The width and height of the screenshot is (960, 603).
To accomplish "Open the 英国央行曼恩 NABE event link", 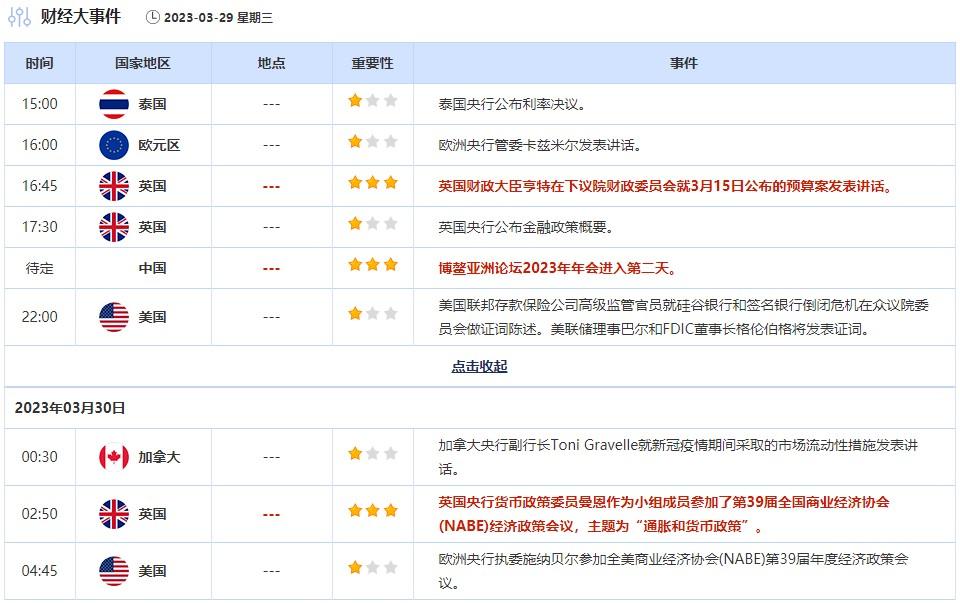I will pos(663,514).
